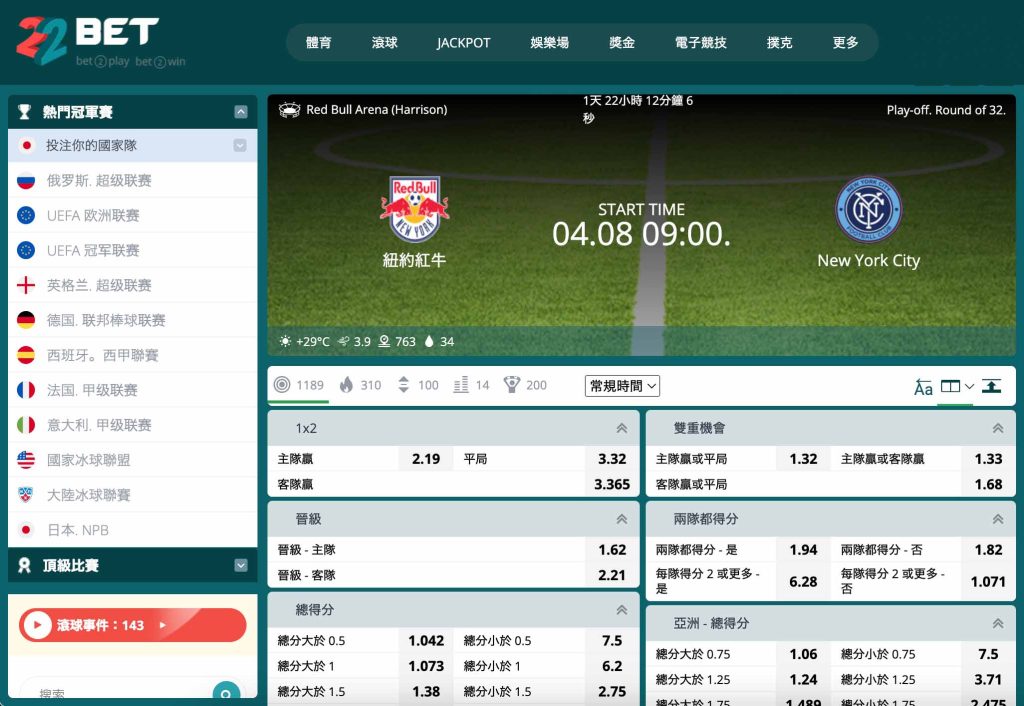Image resolution: width=1024 pixels, height=706 pixels.
Task: Bet on 兩隊都得分 - 是 at 1.94
Action: point(803,550)
